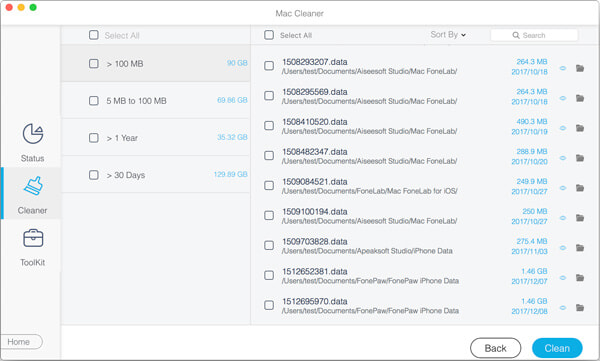The width and height of the screenshot is (600, 361).
Task: Select the > 1 Year category label
Action: coord(122,138)
